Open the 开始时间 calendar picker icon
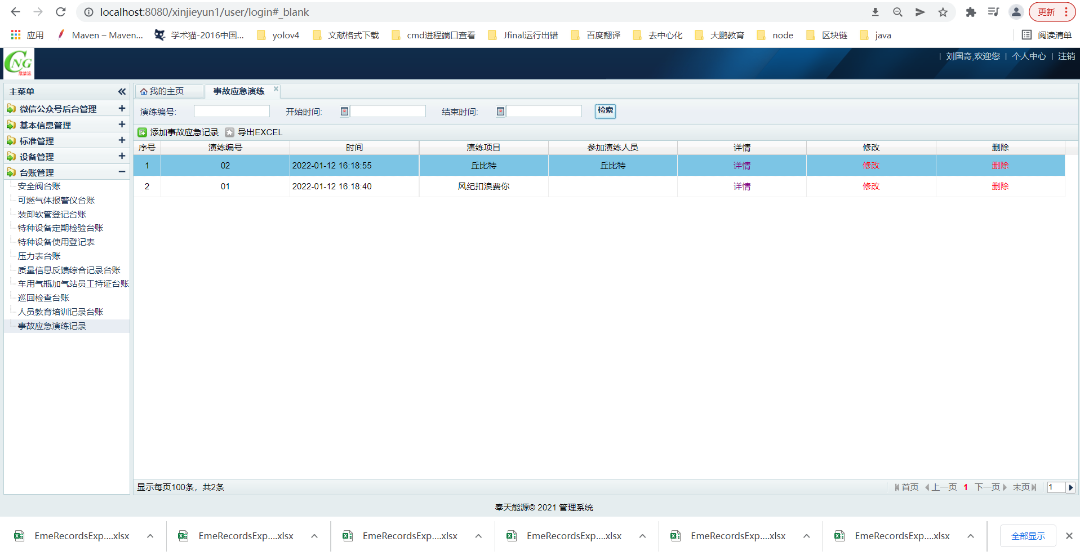Viewport: 1080px width, 553px height. tap(344, 112)
